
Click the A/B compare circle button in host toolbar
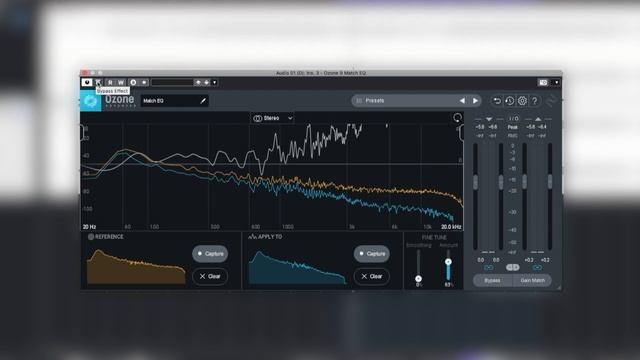point(133,82)
